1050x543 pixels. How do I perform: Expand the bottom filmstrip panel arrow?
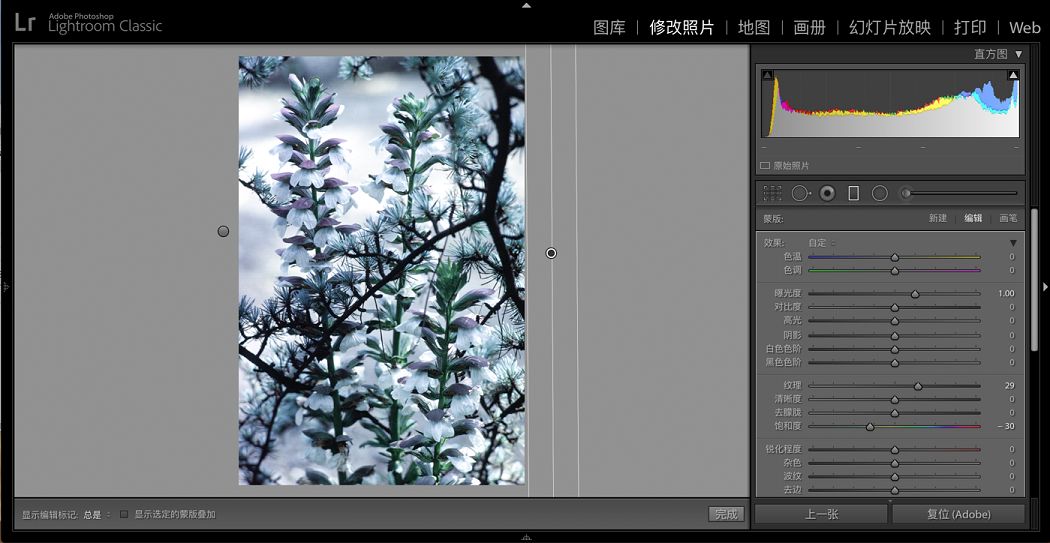pyautogui.click(x=526, y=537)
